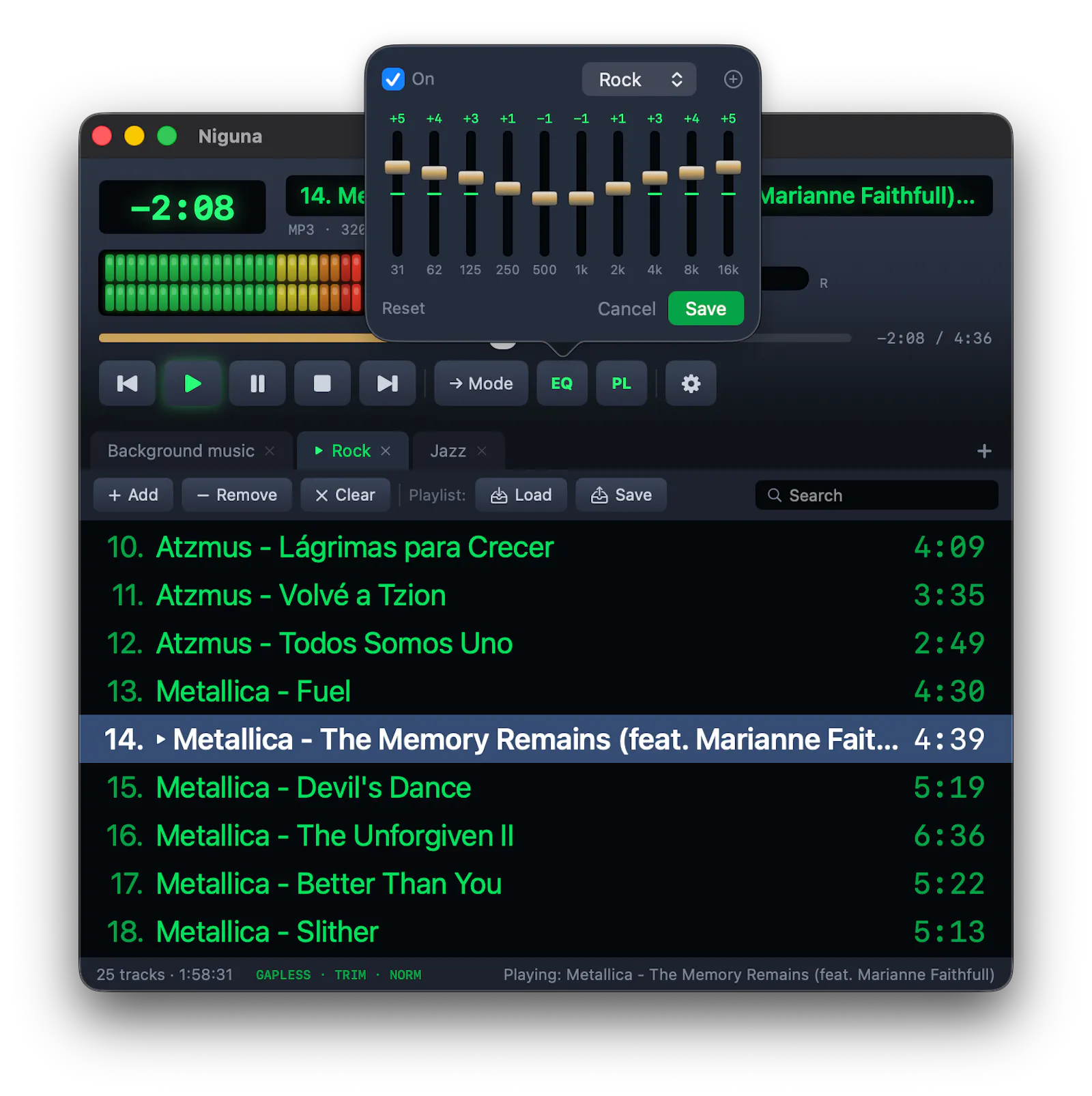Toggle NORM in status bar

tap(405, 975)
